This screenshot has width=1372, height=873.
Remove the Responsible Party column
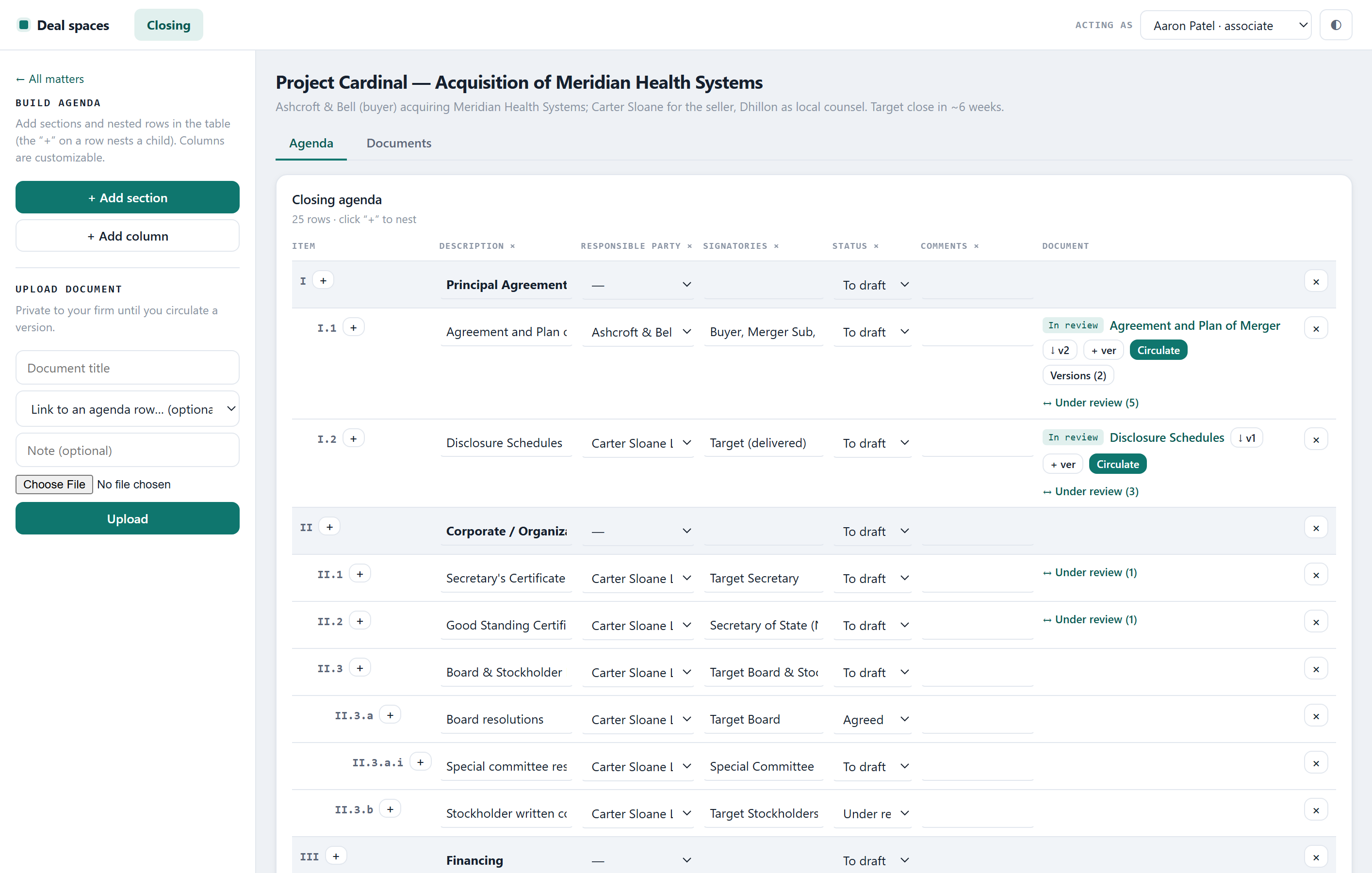[689, 246]
